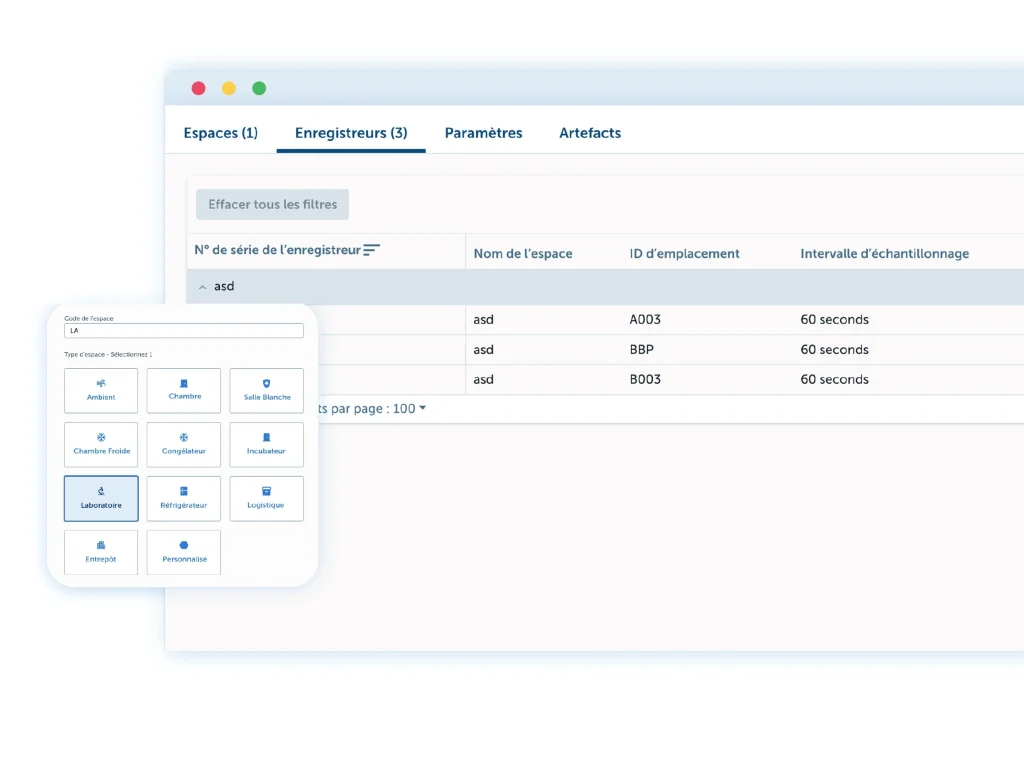The height and width of the screenshot is (757, 1024).
Task: Click the asd space name in B003 row
Action: click(x=483, y=379)
